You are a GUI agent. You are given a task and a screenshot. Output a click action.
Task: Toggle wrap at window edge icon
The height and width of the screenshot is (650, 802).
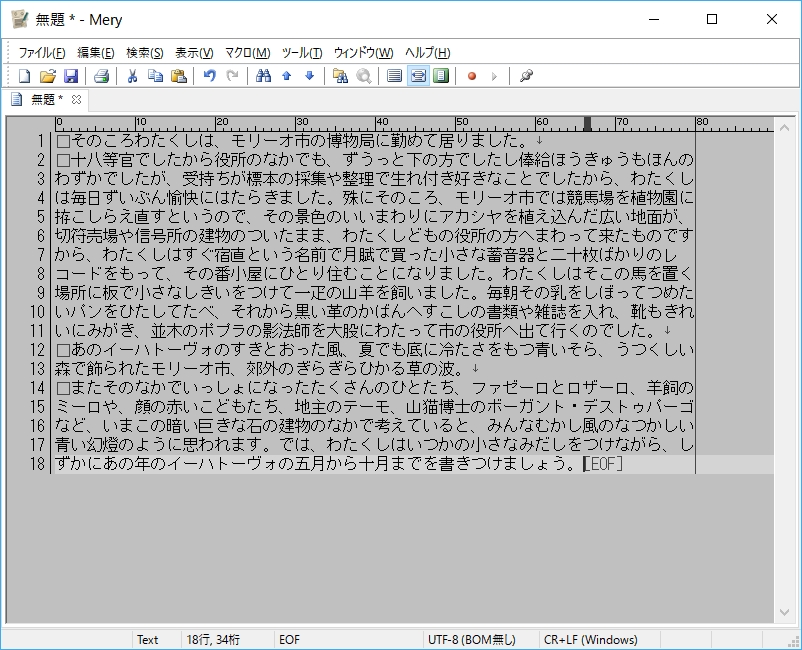(441, 76)
